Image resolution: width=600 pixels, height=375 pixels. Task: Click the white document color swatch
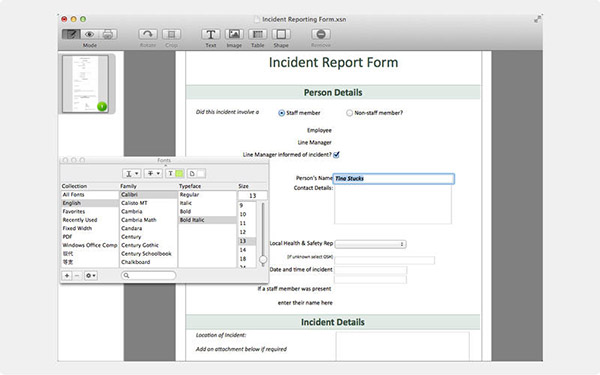[x=201, y=174]
